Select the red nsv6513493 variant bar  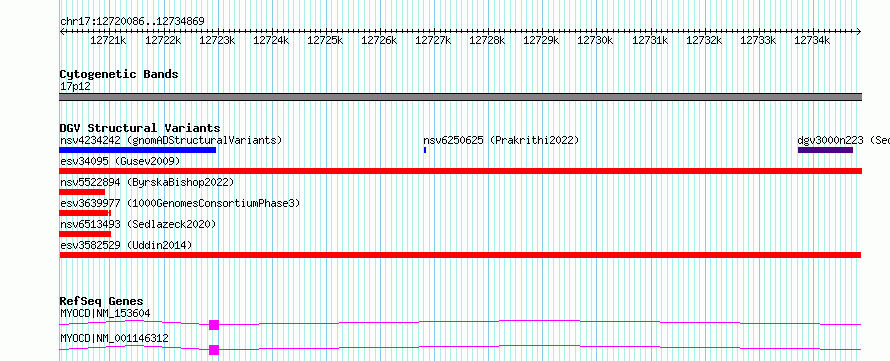(x=85, y=234)
